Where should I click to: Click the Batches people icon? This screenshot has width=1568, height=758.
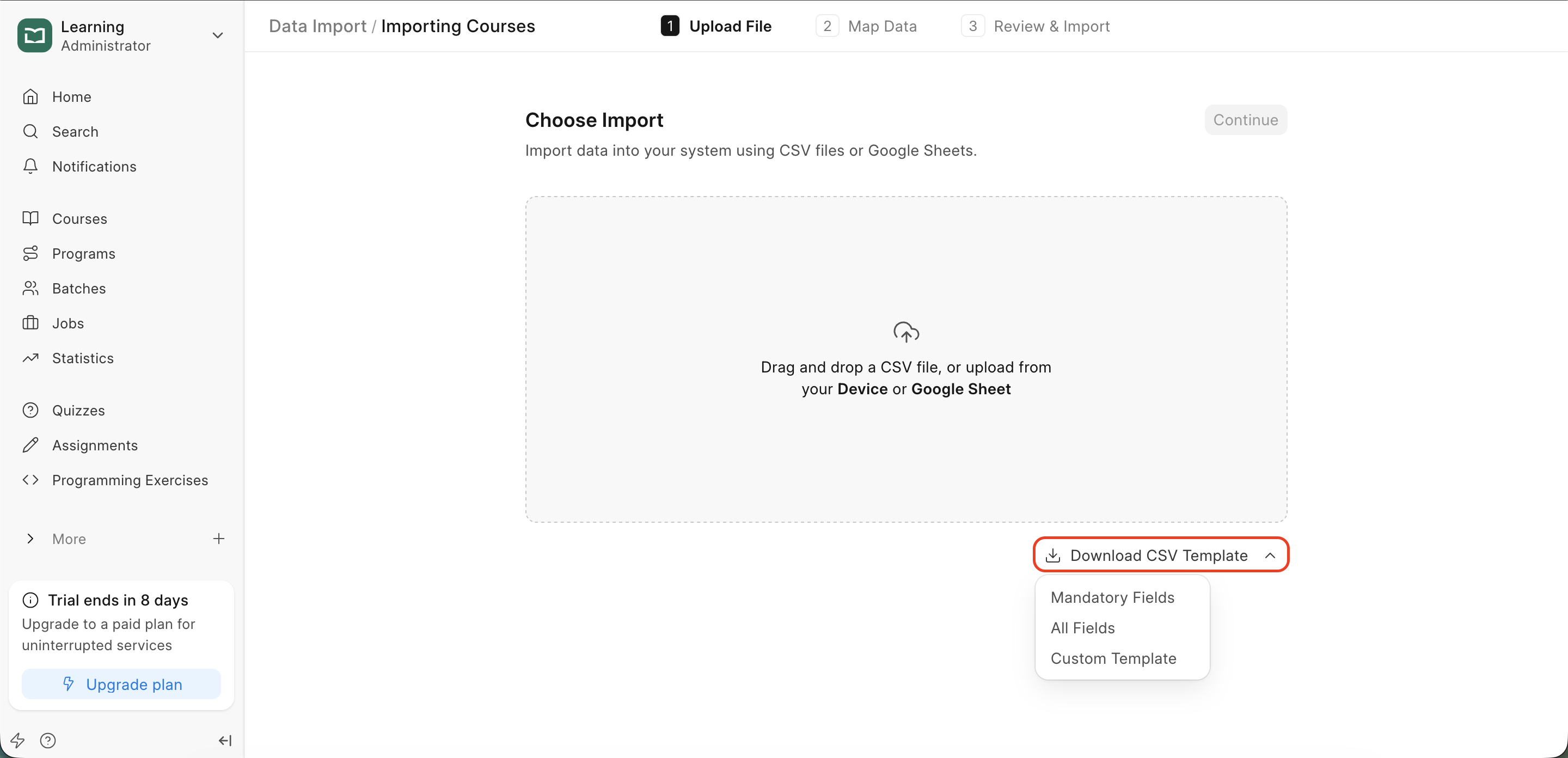30,289
